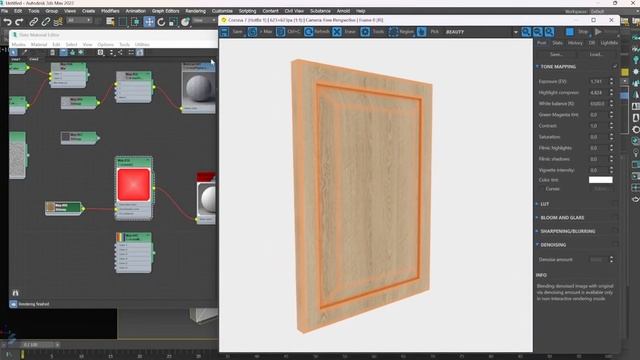This screenshot has width=640, height=360.
Task: Choose the rectangular selection region icon
Action: [x=122, y=22]
